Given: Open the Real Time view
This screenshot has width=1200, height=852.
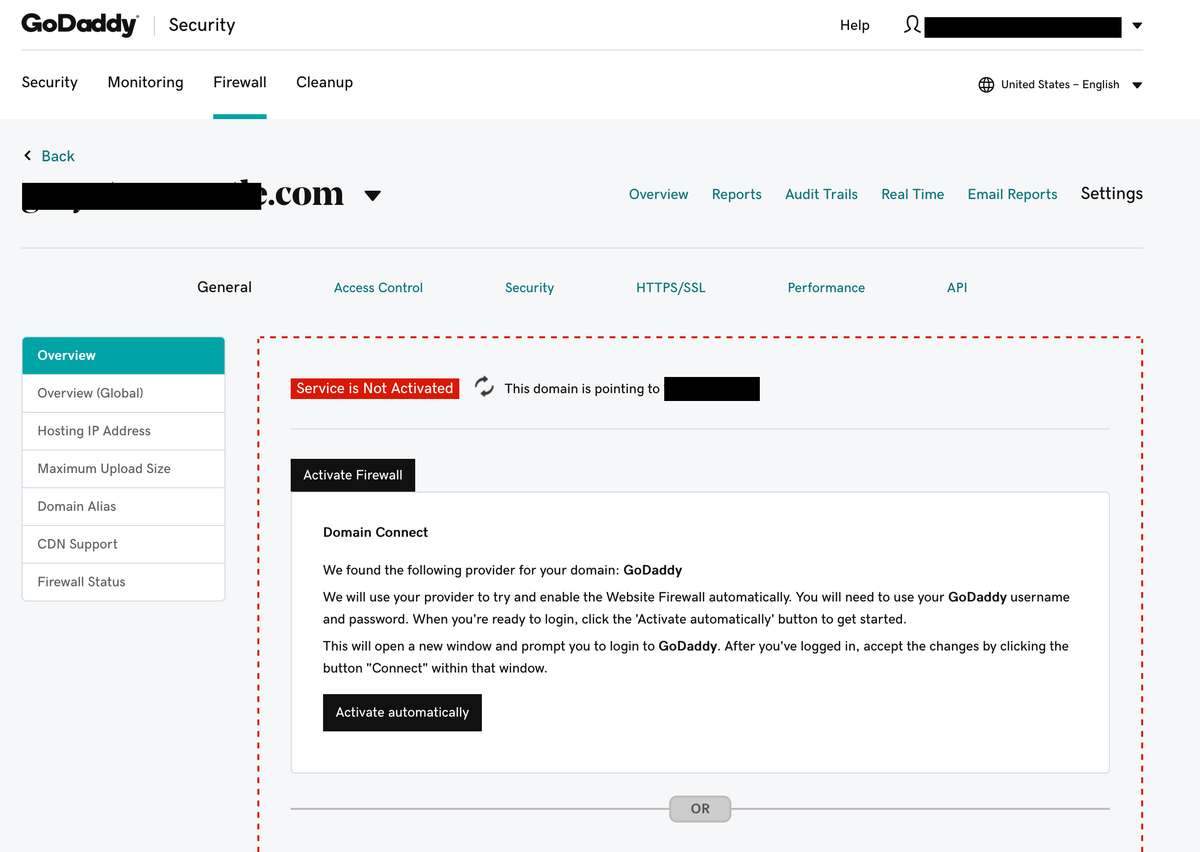Looking at the screenshot, I should click(x=912, y=195).
